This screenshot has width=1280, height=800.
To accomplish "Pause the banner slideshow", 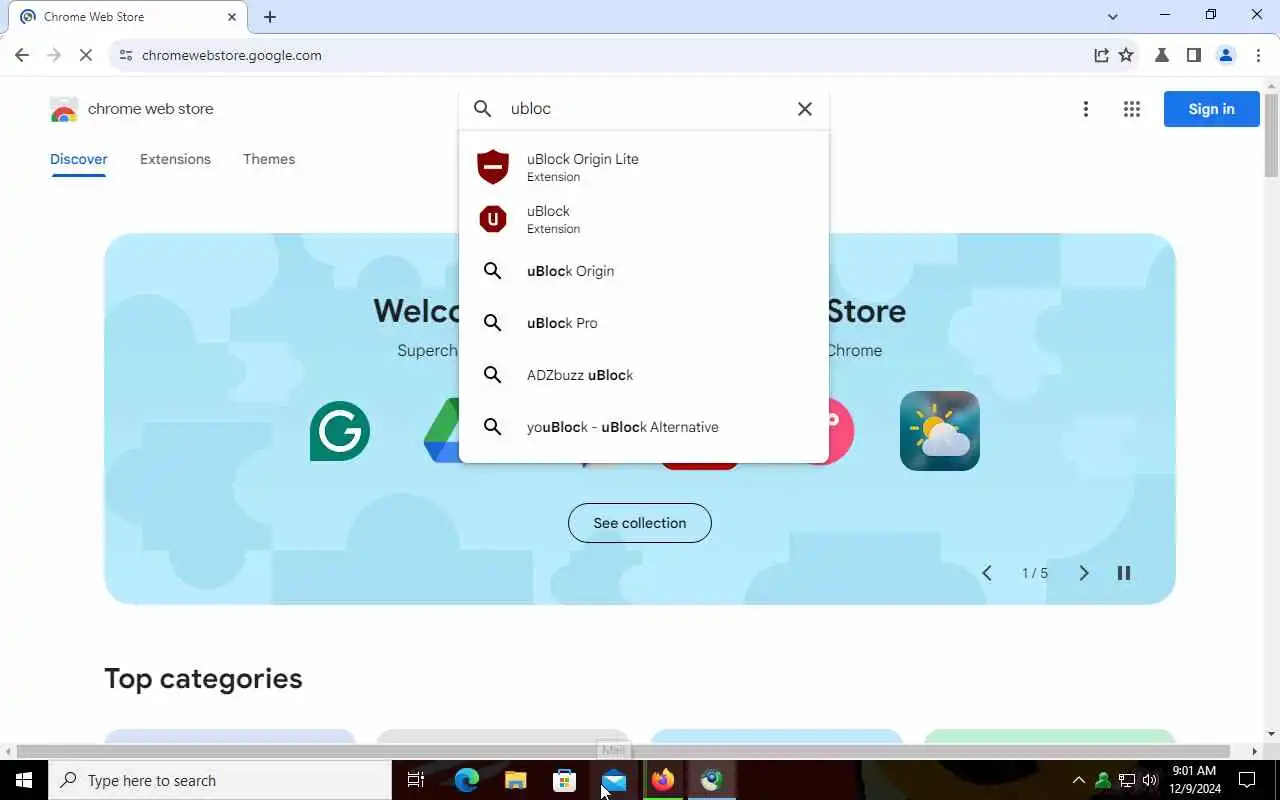I will (x=1124, y=573).
